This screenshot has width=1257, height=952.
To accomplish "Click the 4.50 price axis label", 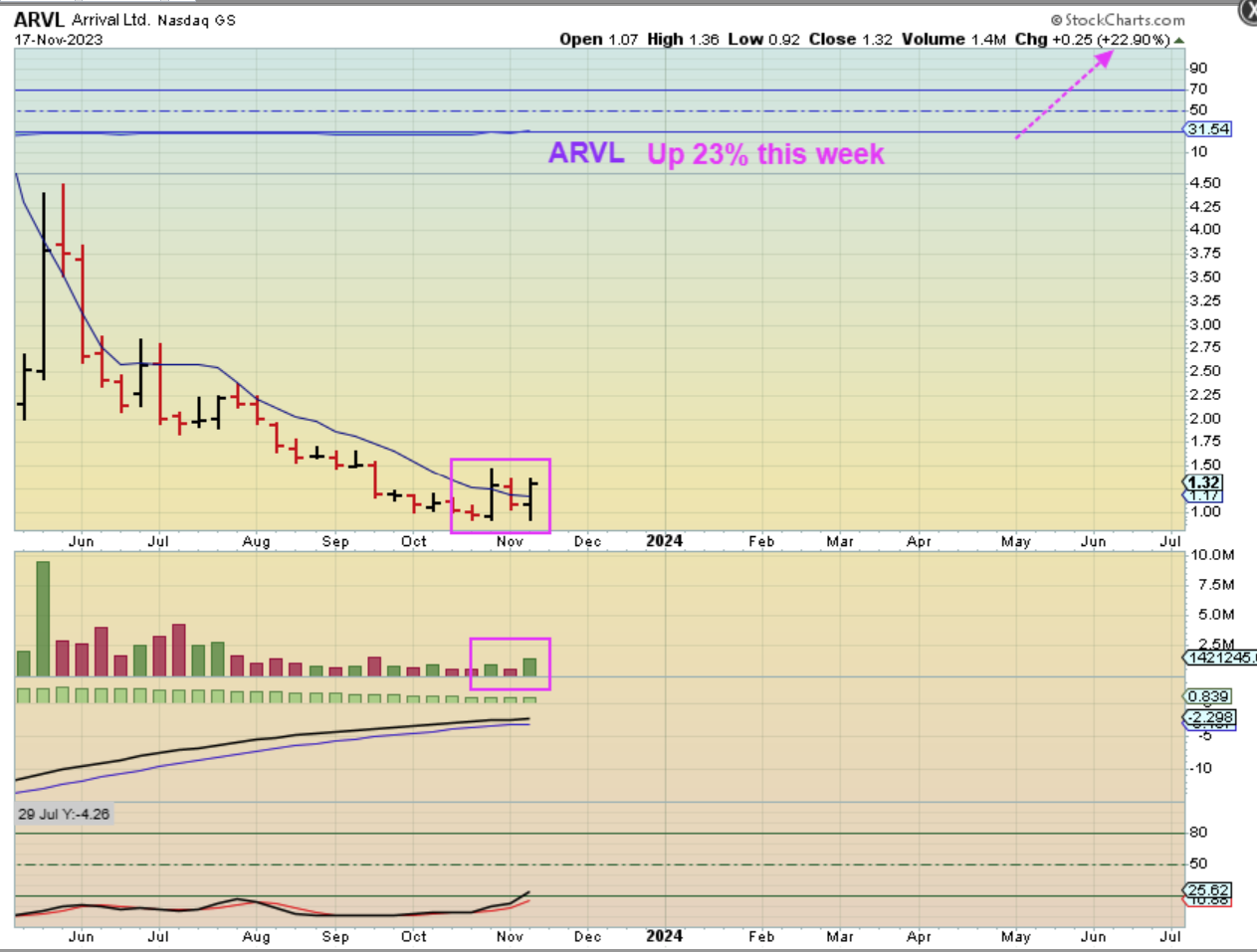I will click(x=1205, y=183).
